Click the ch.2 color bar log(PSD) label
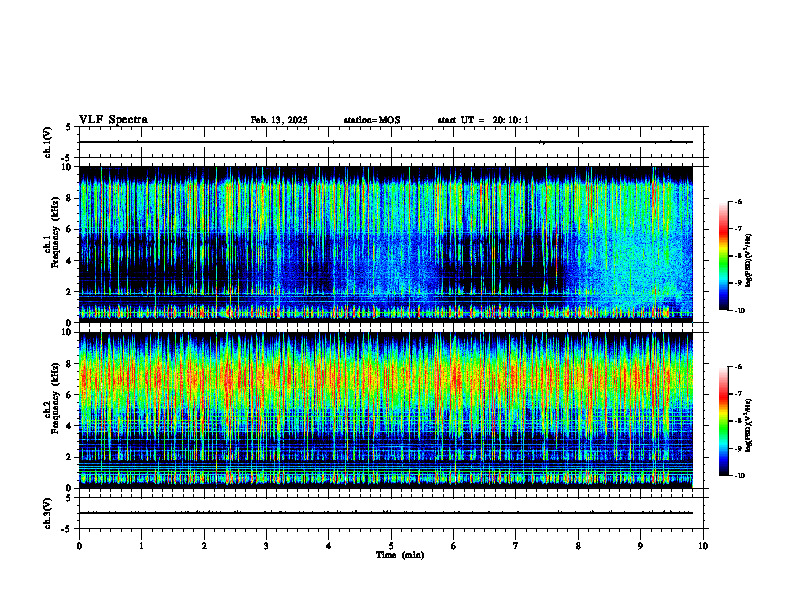The height and width of the screenshot is (612, 792). point(749,426)
